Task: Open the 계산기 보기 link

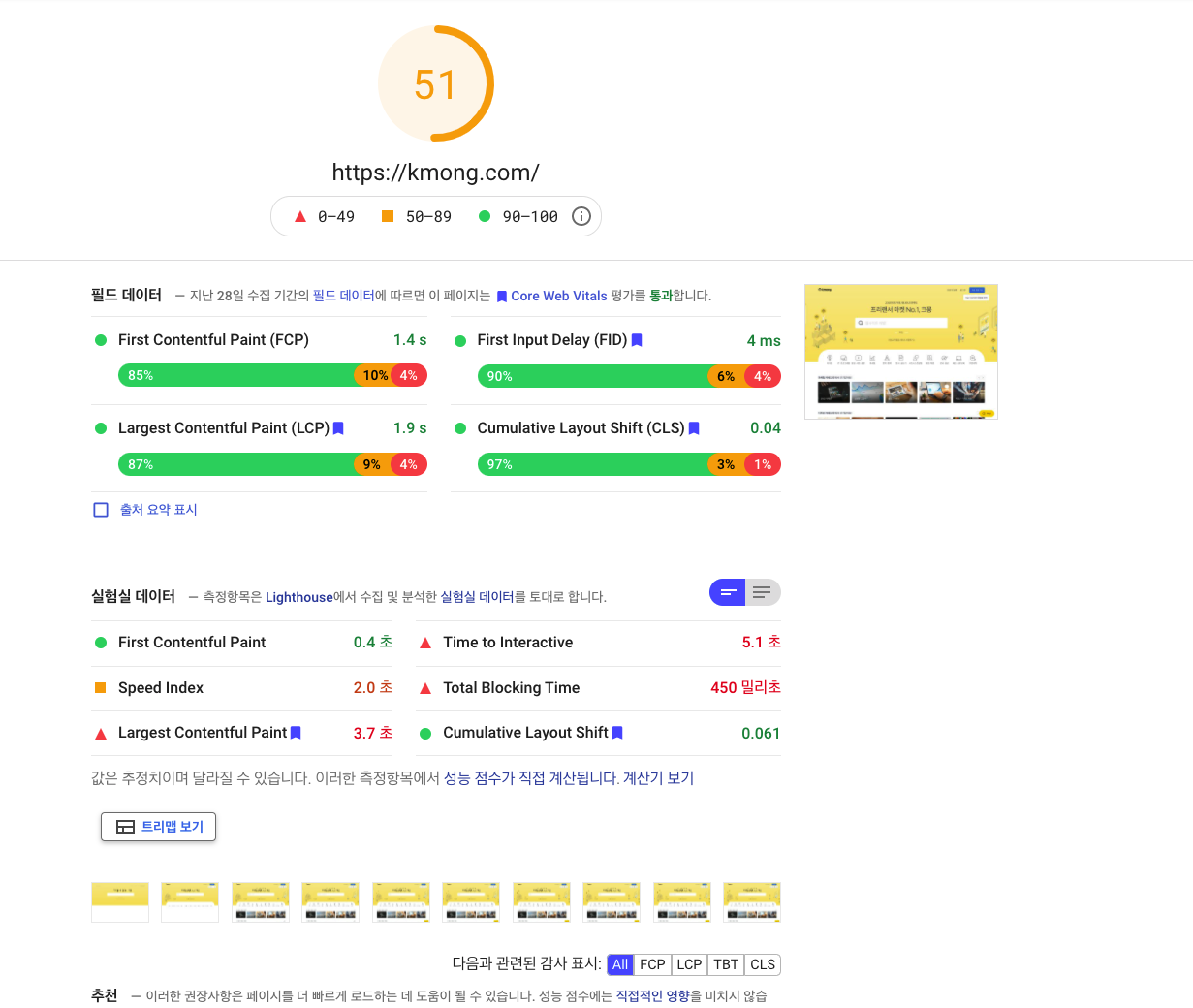Action: pyautogui.click(x=659, y=778)
